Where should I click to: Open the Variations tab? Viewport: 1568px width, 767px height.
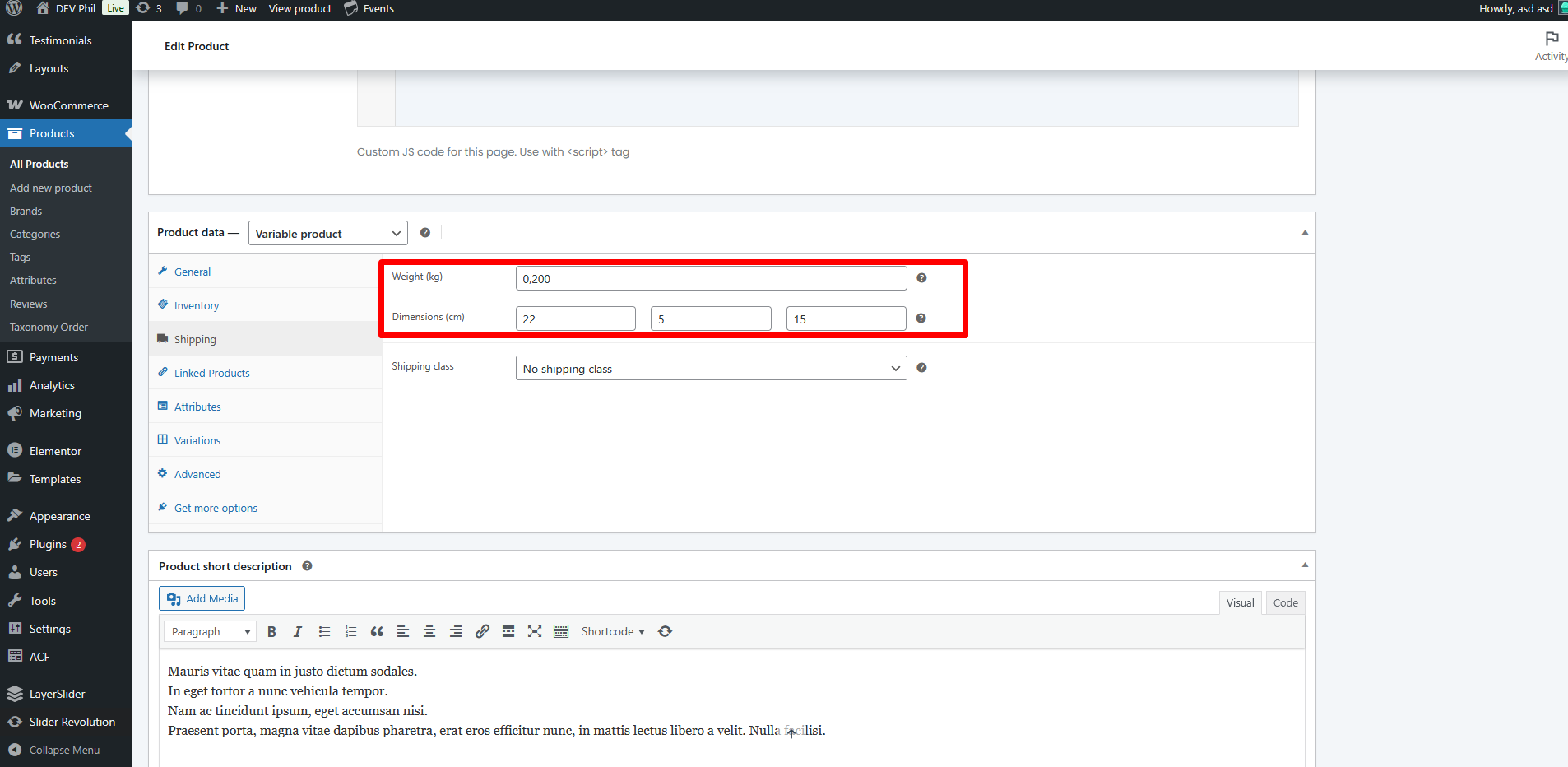[x=197, y=441]
